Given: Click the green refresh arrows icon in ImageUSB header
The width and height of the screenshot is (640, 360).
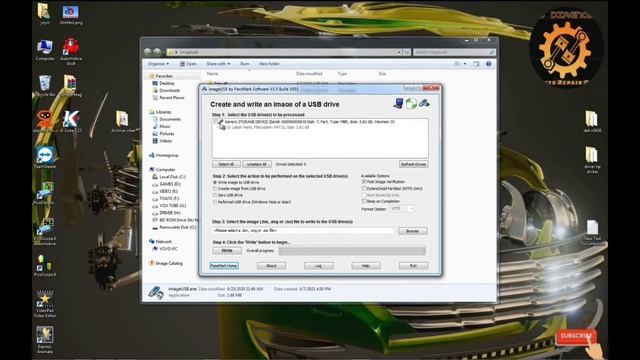Looking at the screenshot, I should pyautogui.click(x=411, y=103).
